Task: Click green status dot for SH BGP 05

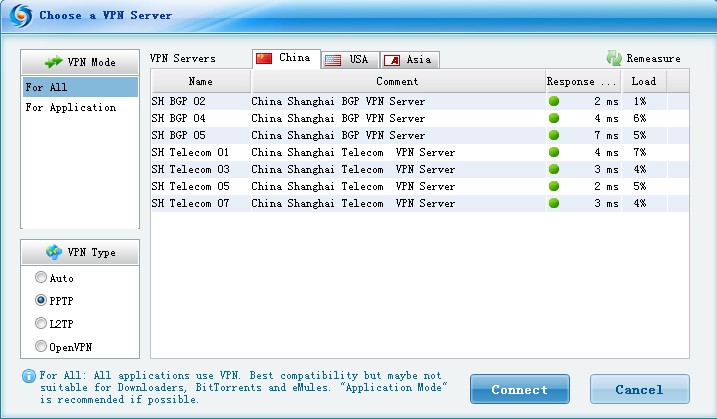Action: pos(554,135)
